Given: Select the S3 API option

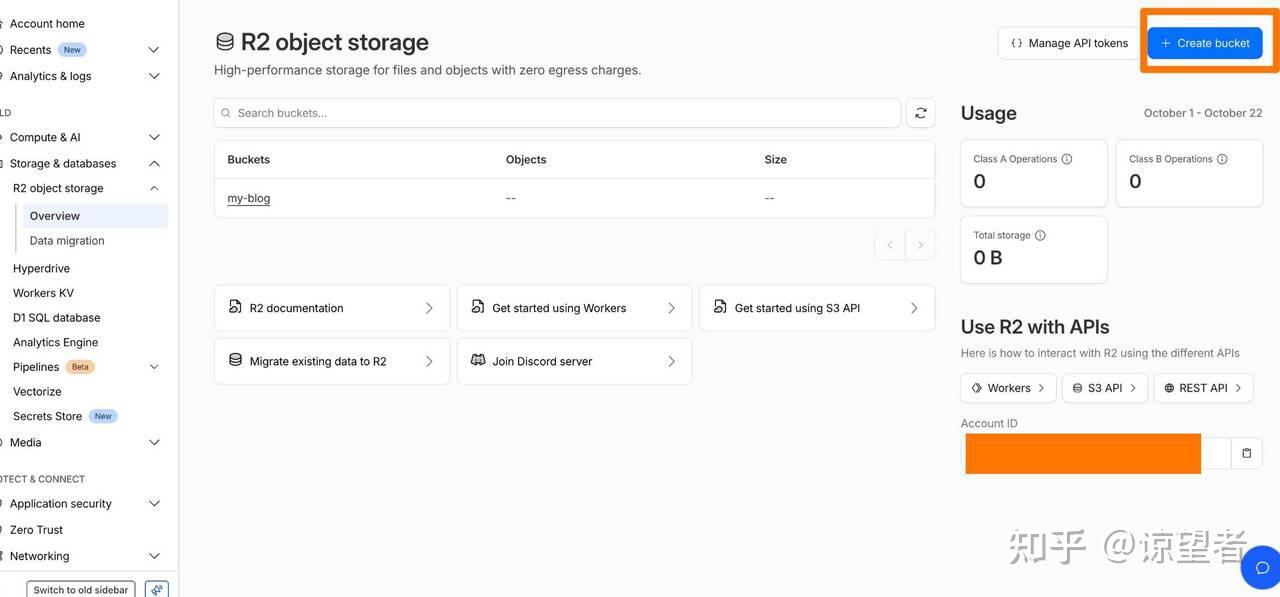Looking at the screenshot, I should 1103,386.
